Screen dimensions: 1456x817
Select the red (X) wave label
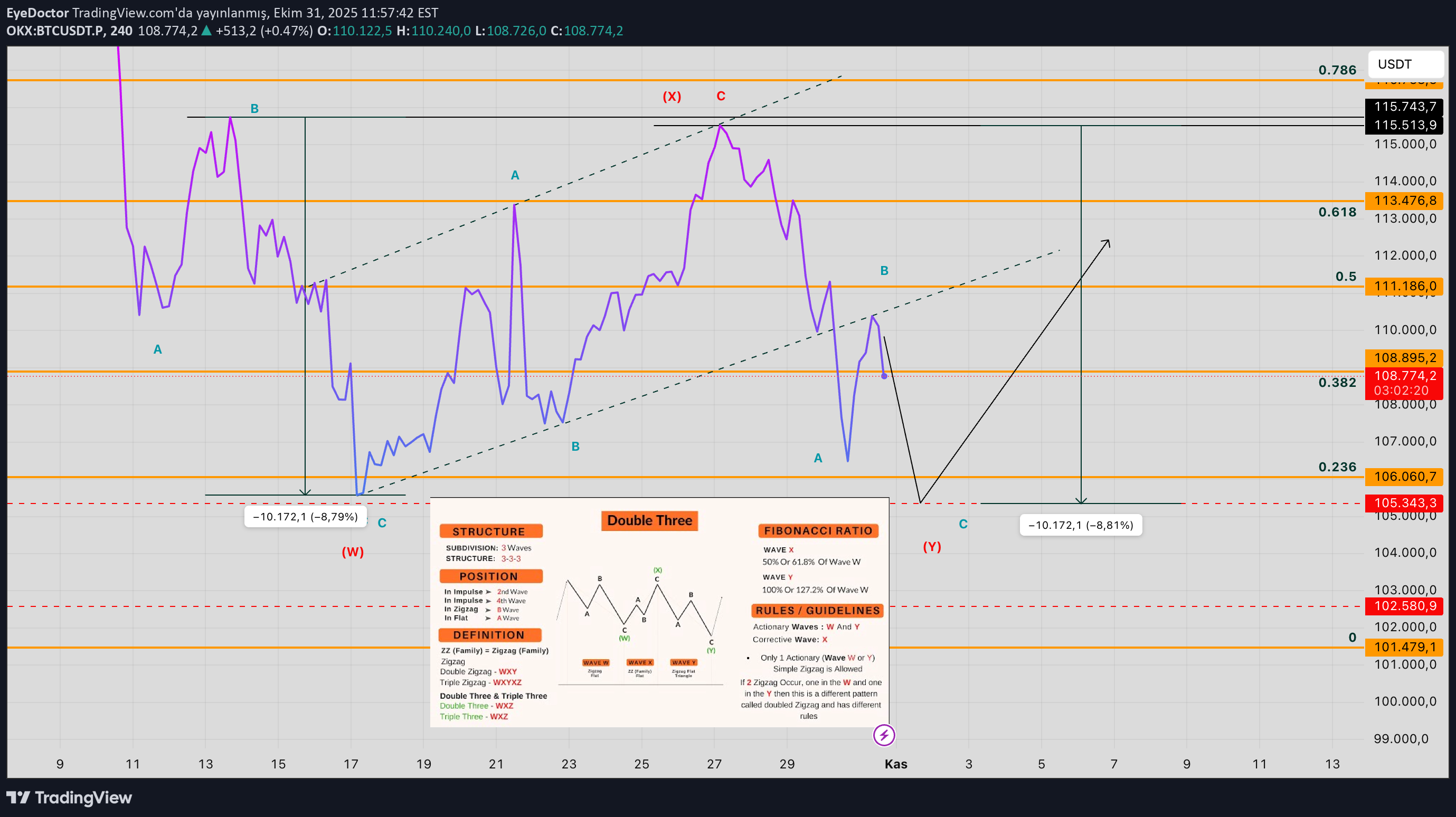click(x=672, y=96)
